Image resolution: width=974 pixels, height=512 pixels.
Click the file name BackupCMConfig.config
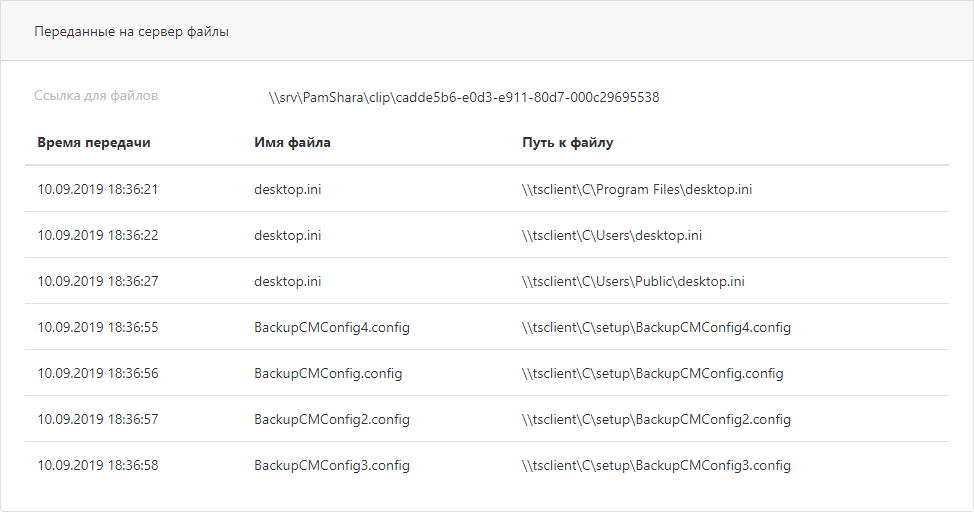tap(328, 373)
